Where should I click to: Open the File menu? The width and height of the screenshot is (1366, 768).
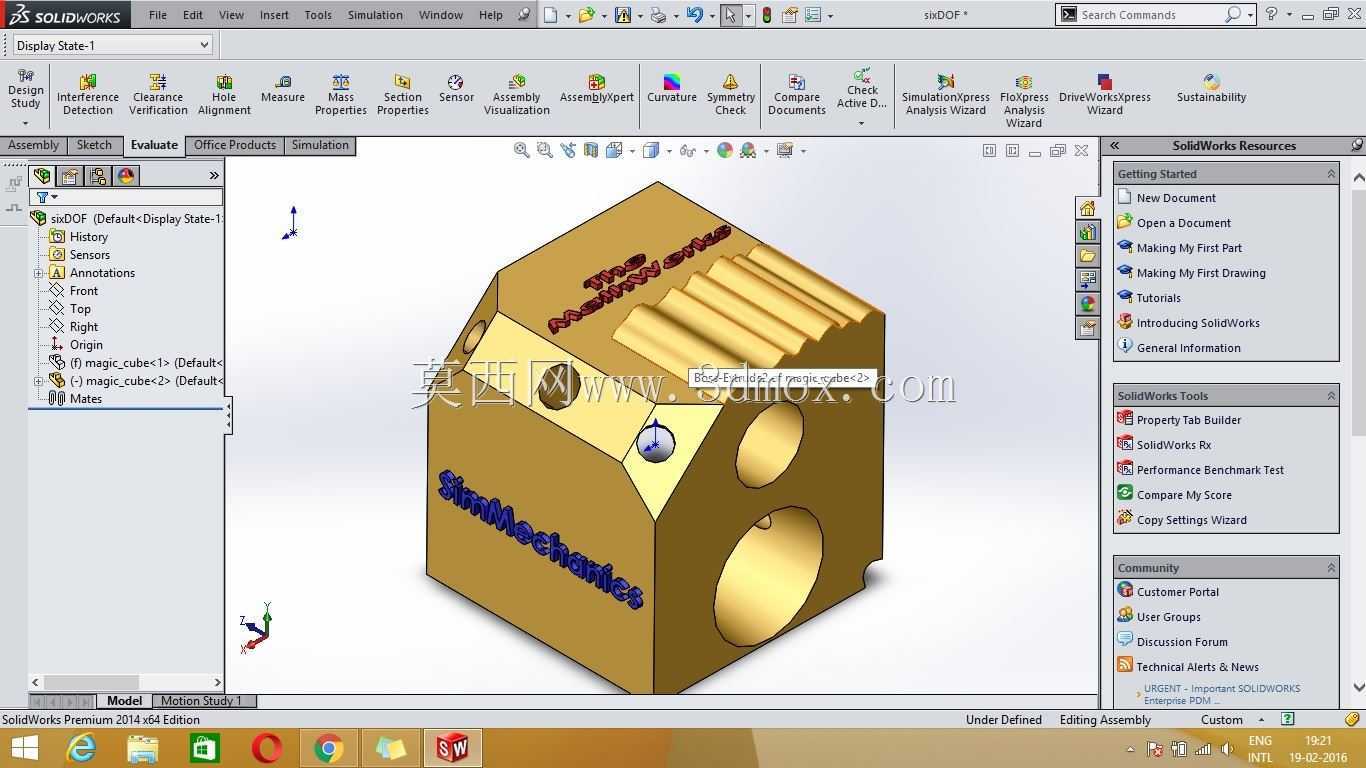158,15
